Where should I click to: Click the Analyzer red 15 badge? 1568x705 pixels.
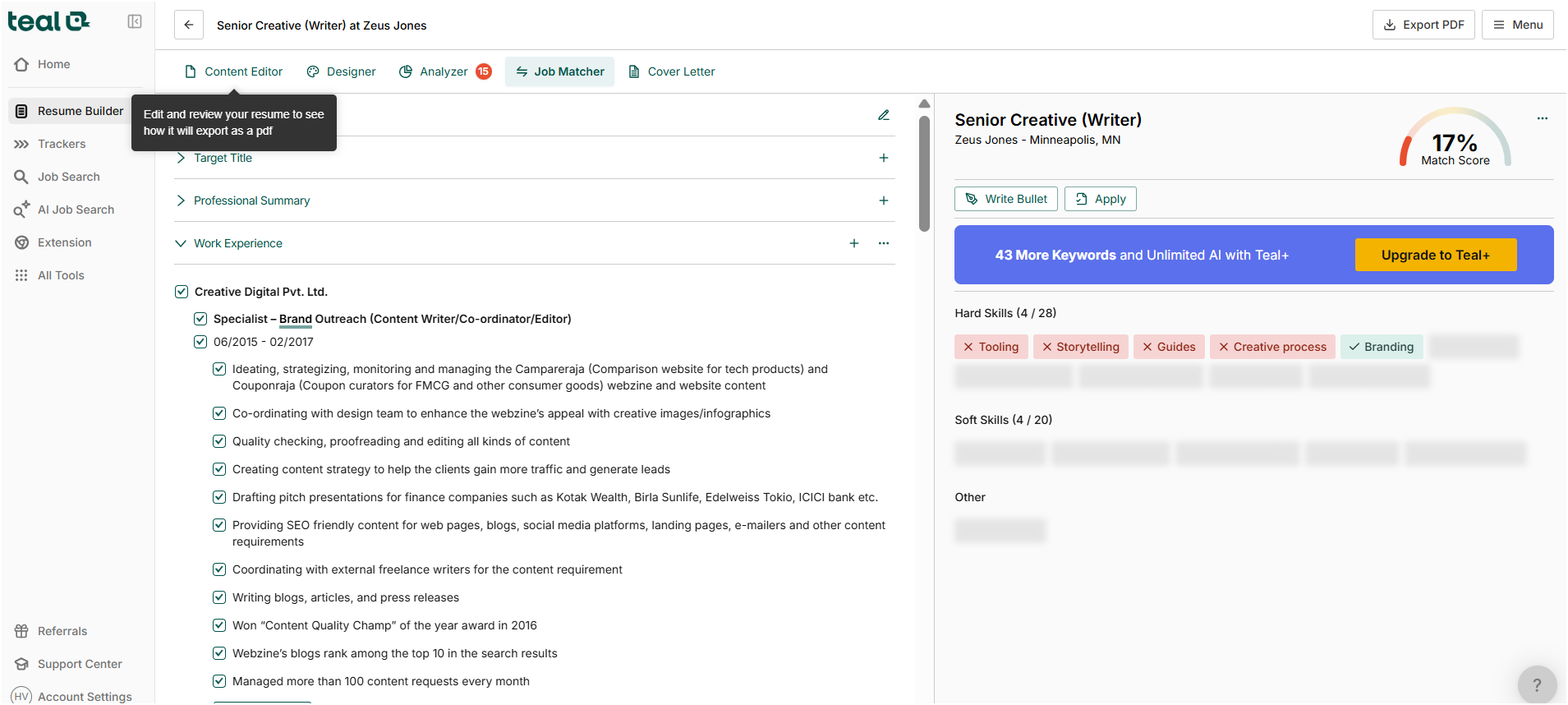(x=484, y=71)
